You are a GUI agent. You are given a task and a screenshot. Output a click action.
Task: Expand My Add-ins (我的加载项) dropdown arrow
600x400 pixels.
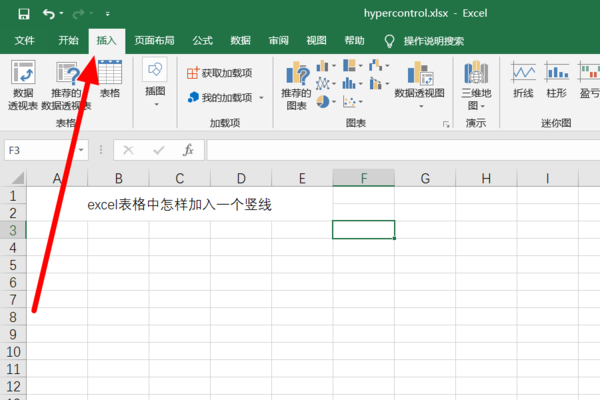(x=262, y=98)
